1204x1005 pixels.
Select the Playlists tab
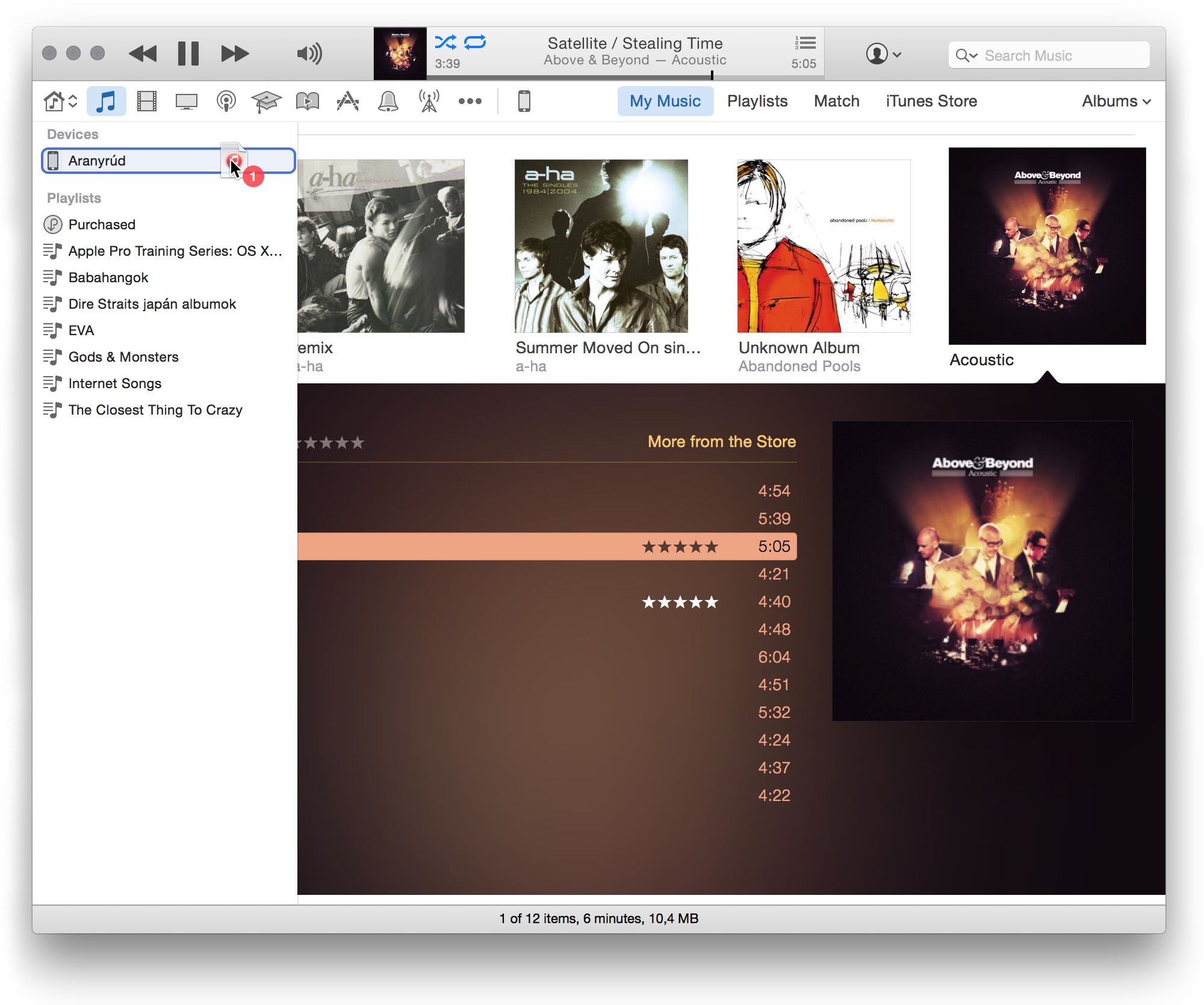(757, 101)
